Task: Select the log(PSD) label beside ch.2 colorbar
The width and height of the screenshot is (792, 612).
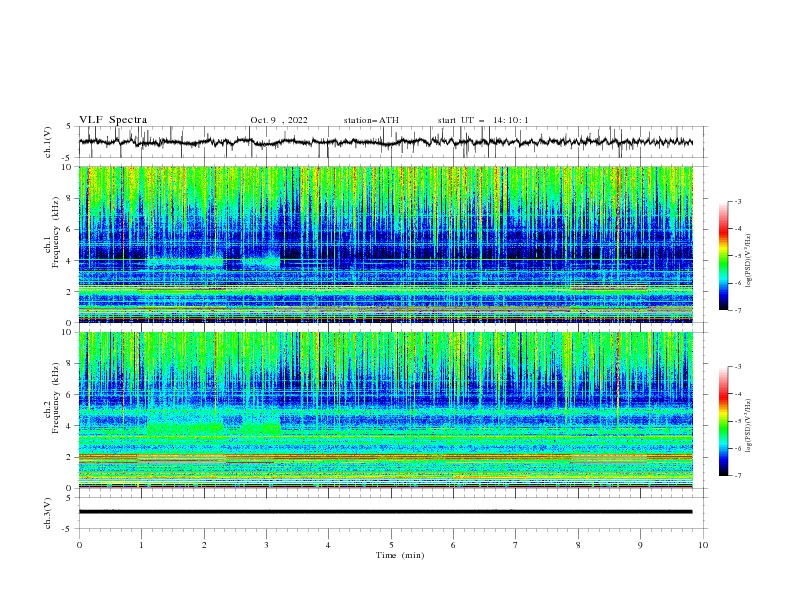Action: click(749, 426)
